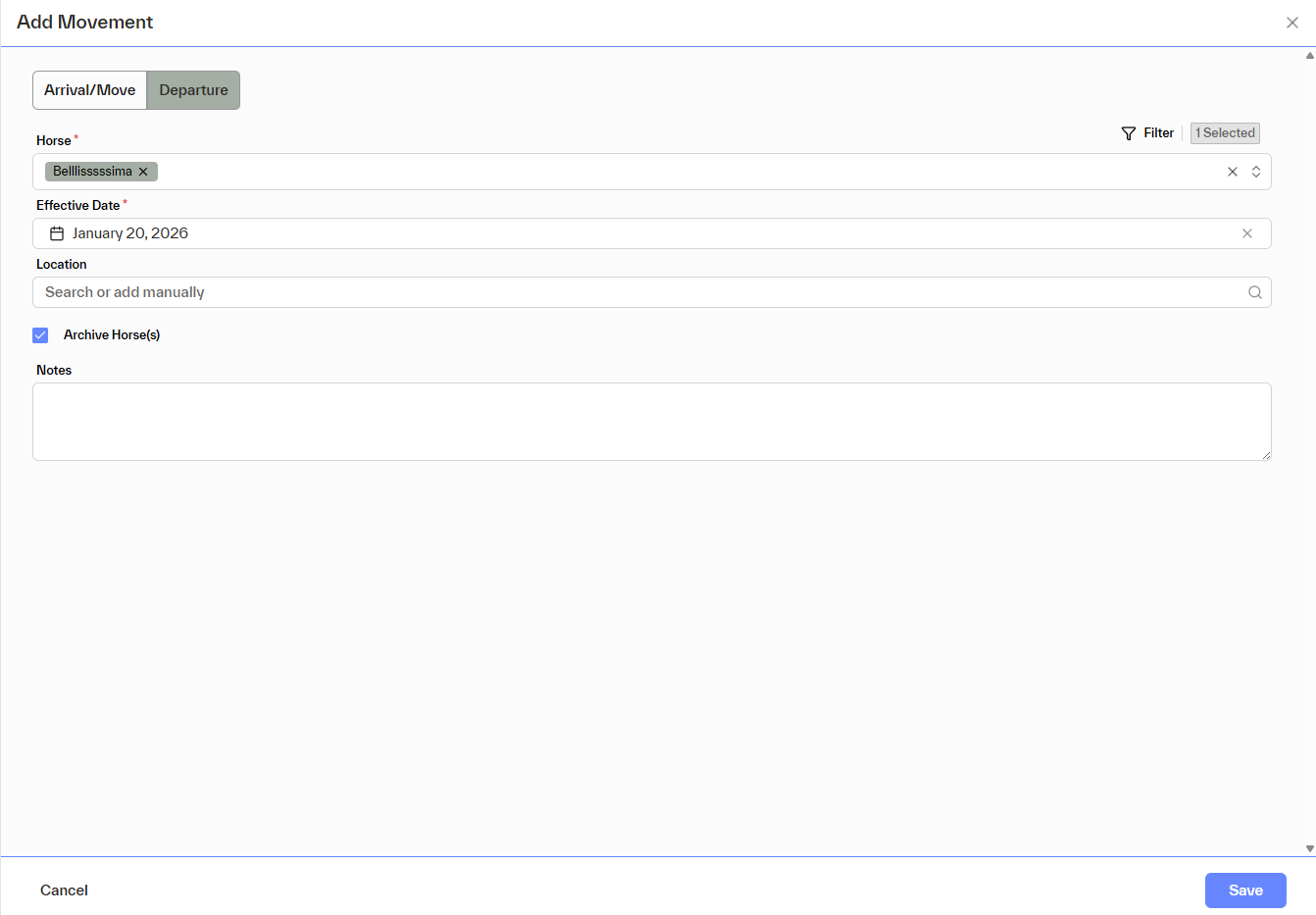Clear all selected horses
The image size is (1316, 915).
coord(1233,172)
